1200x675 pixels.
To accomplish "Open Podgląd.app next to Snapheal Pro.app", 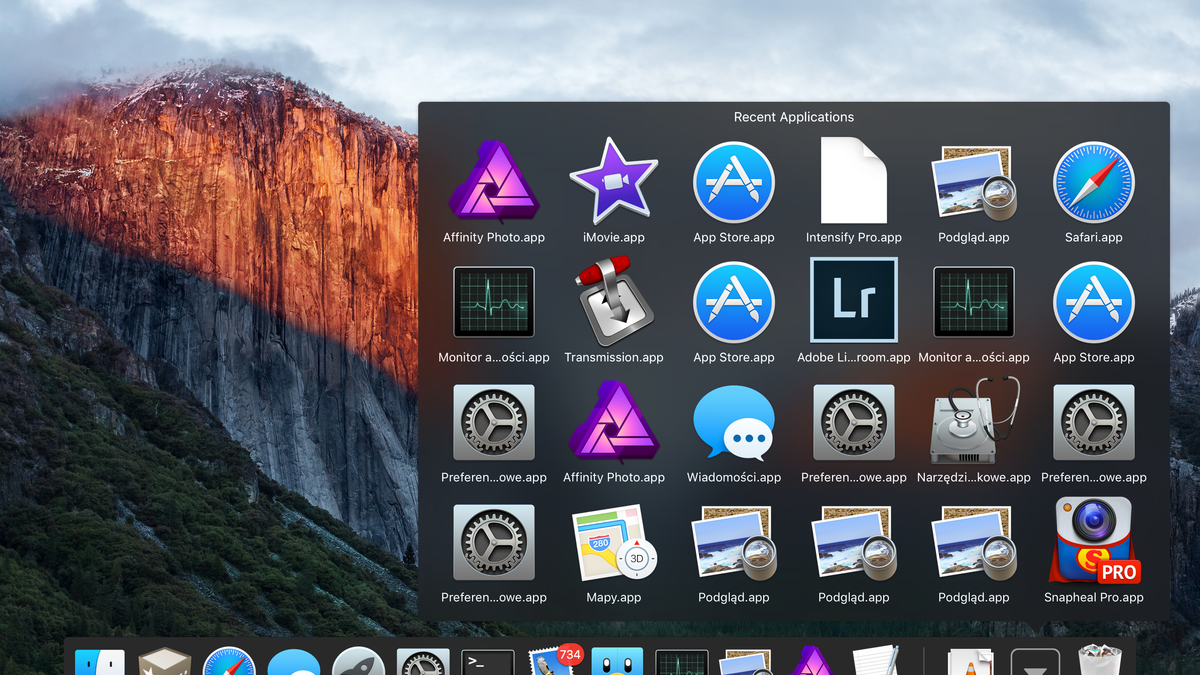I will coord(974,541).
